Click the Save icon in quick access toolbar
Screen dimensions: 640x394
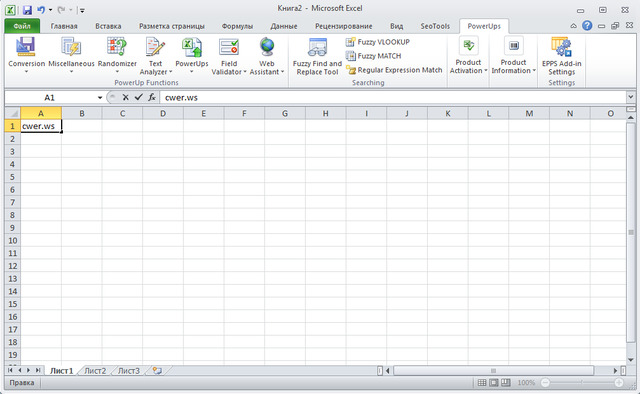click(x=27, y=10)
